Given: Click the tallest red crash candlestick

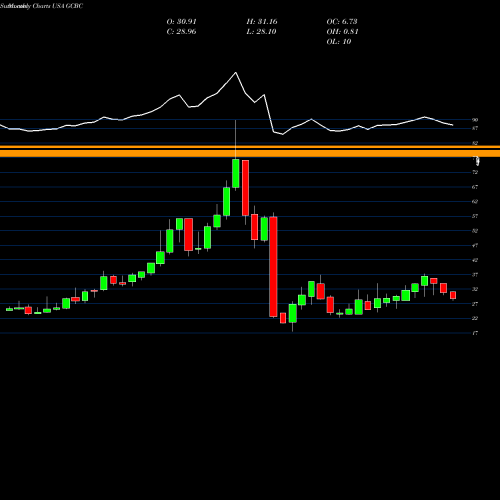Looking at the screenshot, I should click(273, 267).
